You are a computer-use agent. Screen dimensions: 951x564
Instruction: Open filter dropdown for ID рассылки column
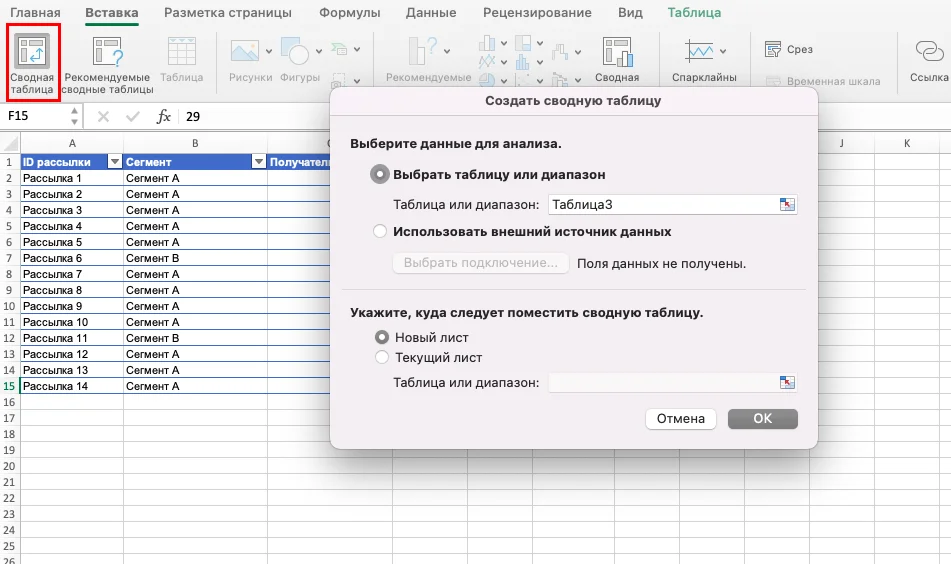coord(114,162)
